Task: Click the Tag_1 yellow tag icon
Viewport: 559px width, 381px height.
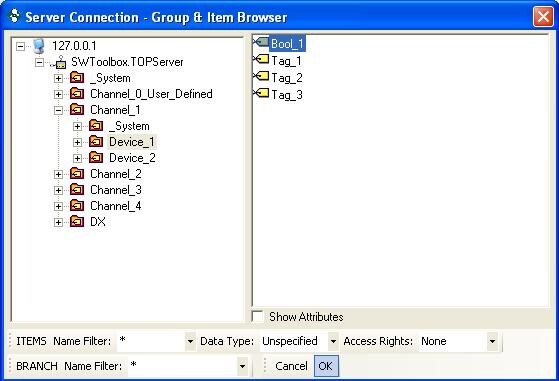Action: pyautogui.click(x=261, y=59)
